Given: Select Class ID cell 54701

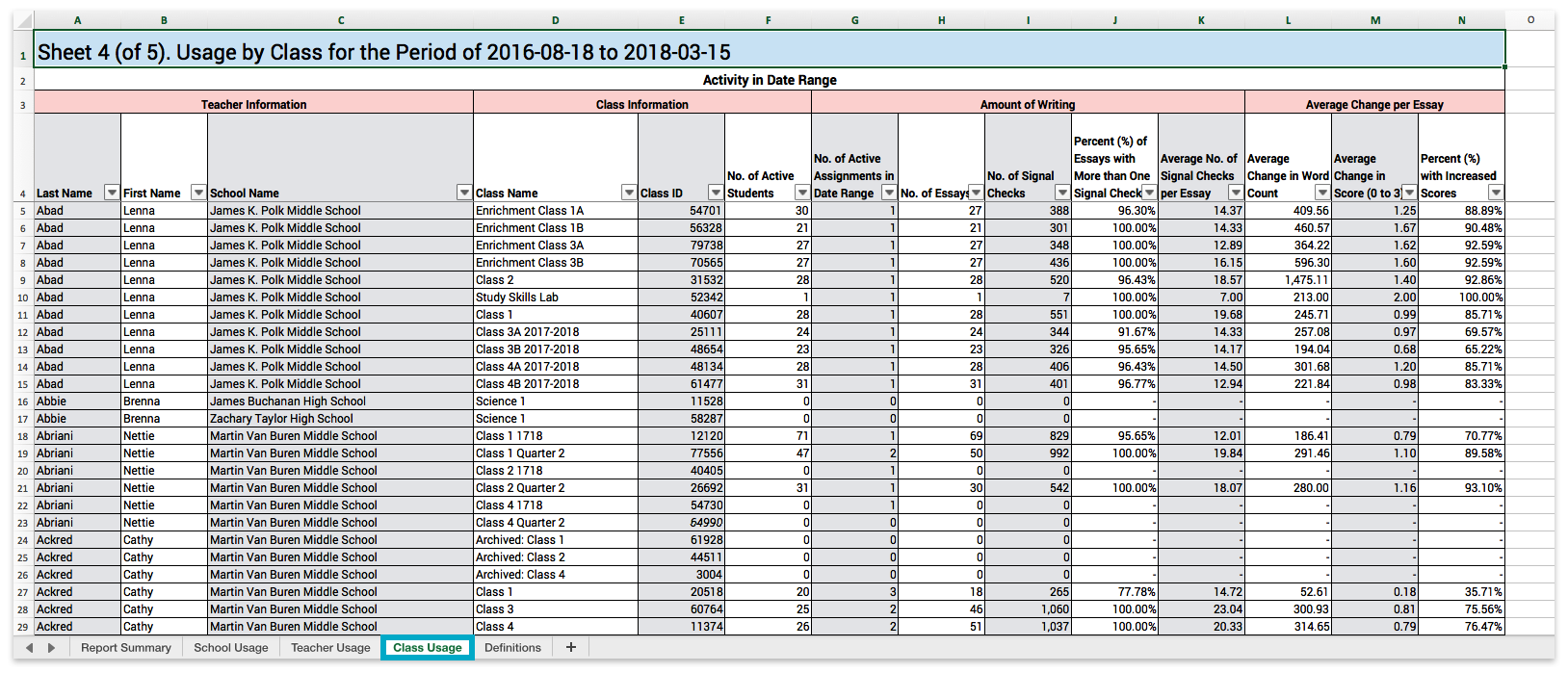Looking at the screenshot, I should (681, 211).
